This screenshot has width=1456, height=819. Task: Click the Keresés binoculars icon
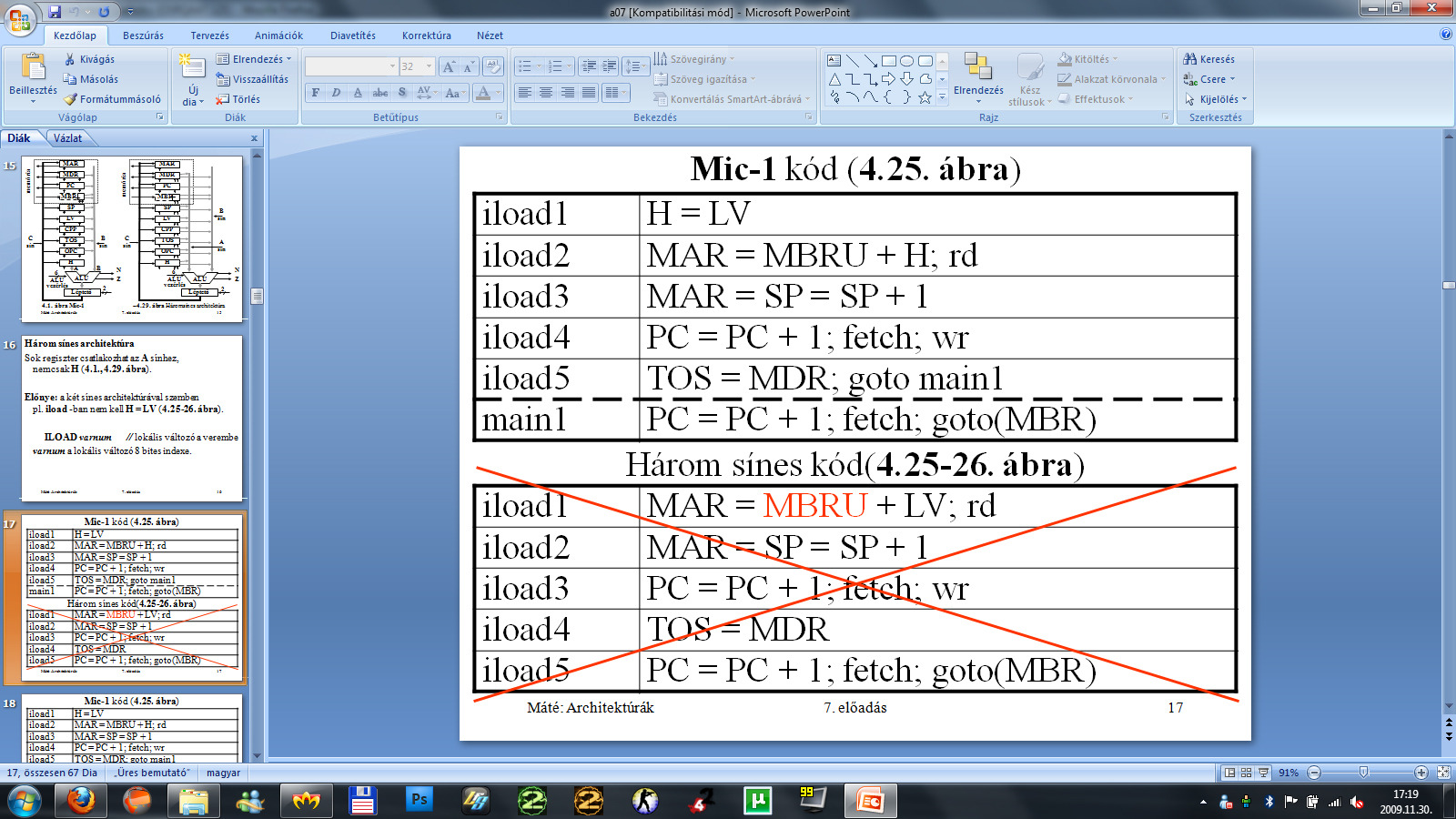[x=1189, y=59]
